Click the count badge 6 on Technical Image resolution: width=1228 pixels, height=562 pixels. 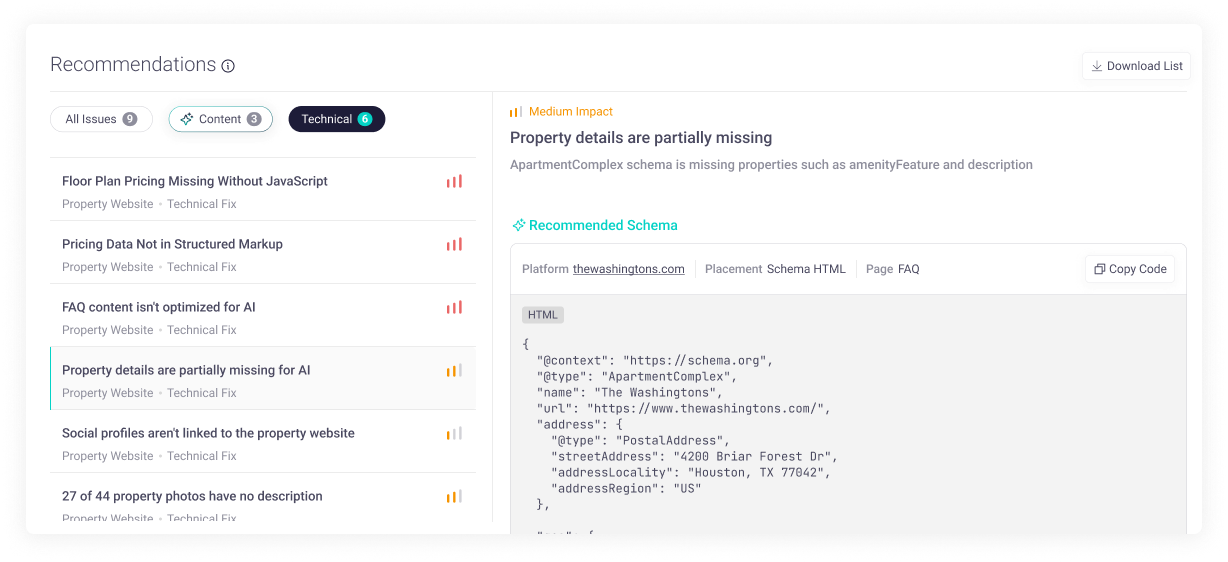point(365,119)
